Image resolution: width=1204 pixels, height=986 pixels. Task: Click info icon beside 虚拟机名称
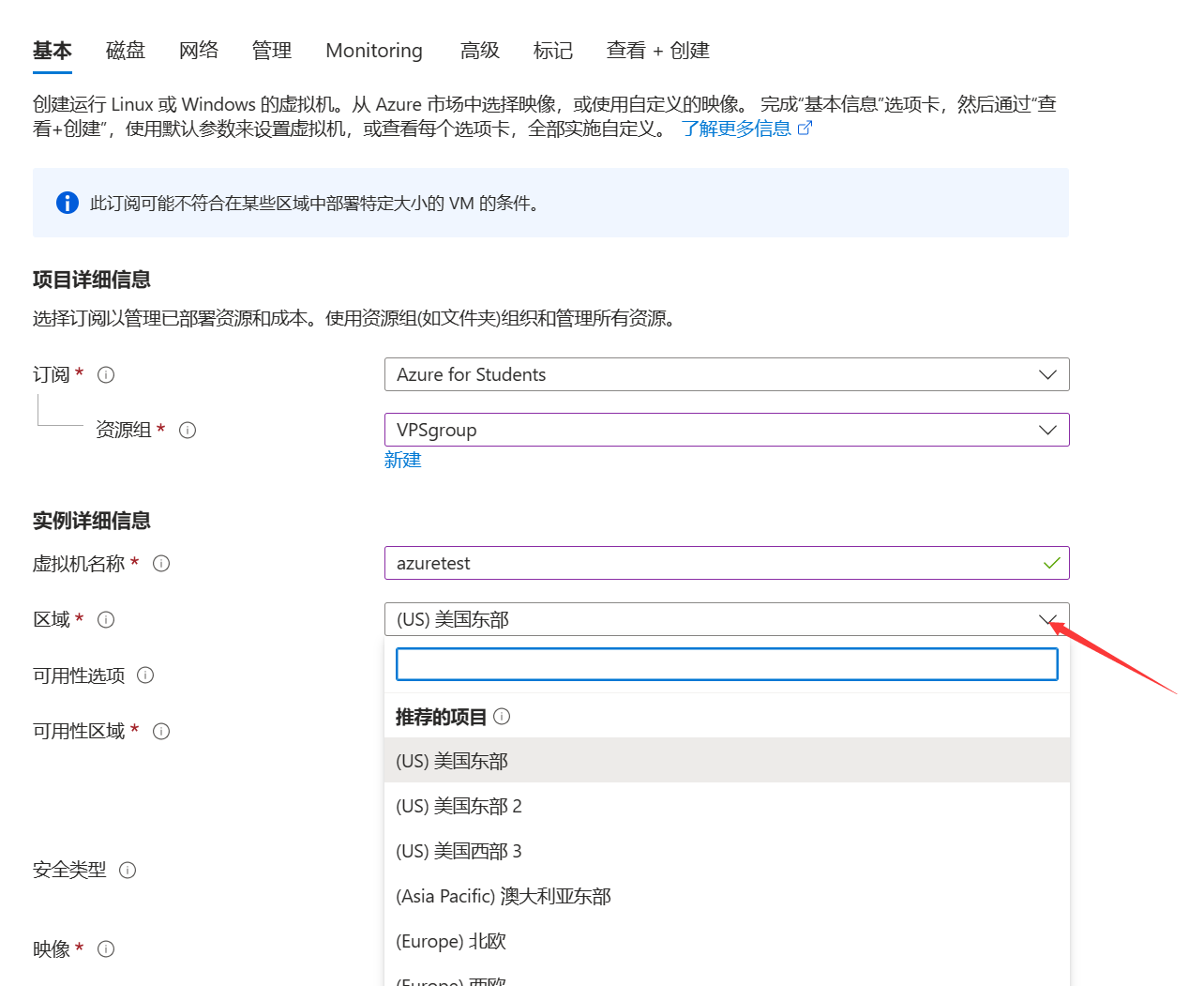pos(161,564)
